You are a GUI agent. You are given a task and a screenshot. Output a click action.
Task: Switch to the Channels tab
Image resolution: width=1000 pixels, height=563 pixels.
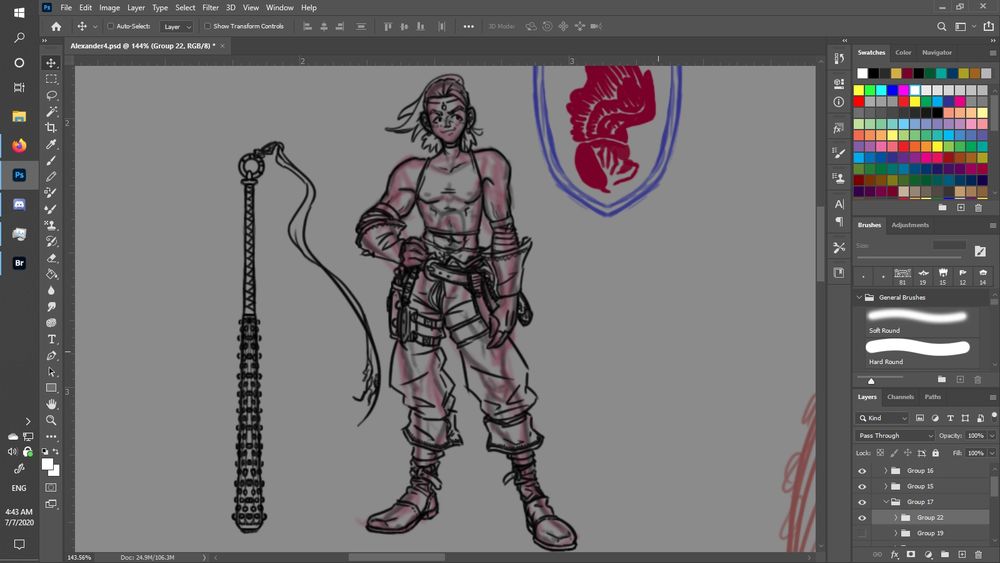click(900, 397)
